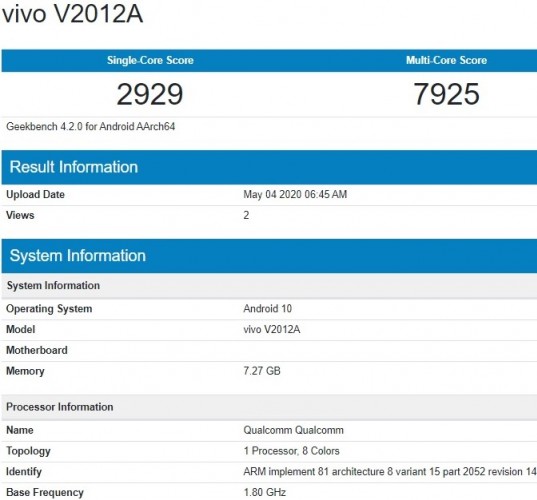Click the Views row label
Image resolution: width=537 pixels, height=500 pixels.
[x=20, y=215]
